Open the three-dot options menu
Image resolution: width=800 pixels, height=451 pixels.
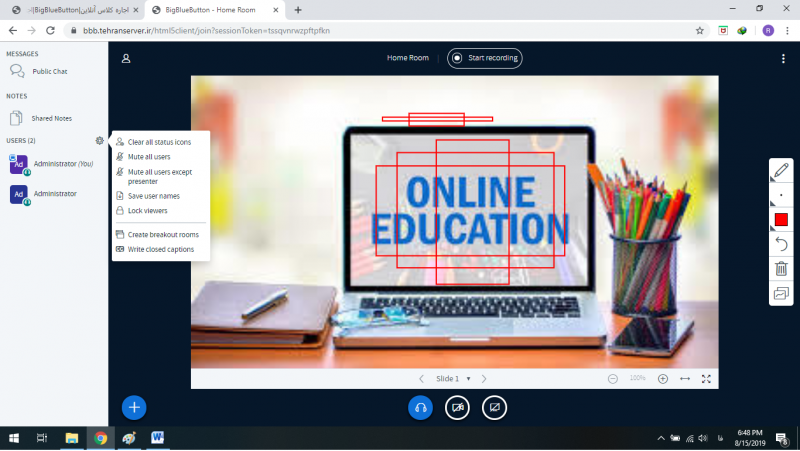point(783,58)
